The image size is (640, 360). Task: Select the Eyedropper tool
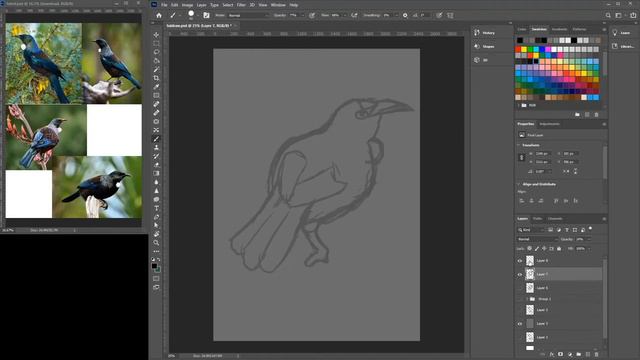click(156, 87)
